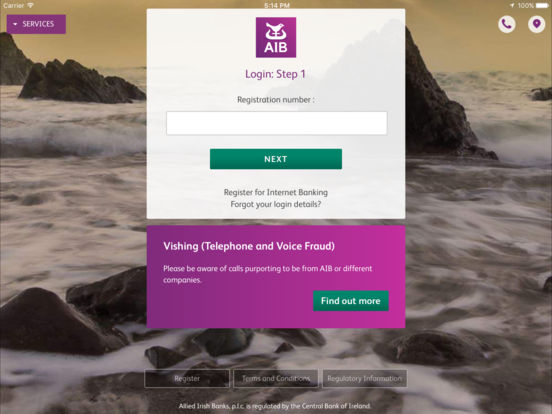Viewport: 552px width, 414px height.
Task: Open Terms and Conditions footer button
Action: [276, 378]
